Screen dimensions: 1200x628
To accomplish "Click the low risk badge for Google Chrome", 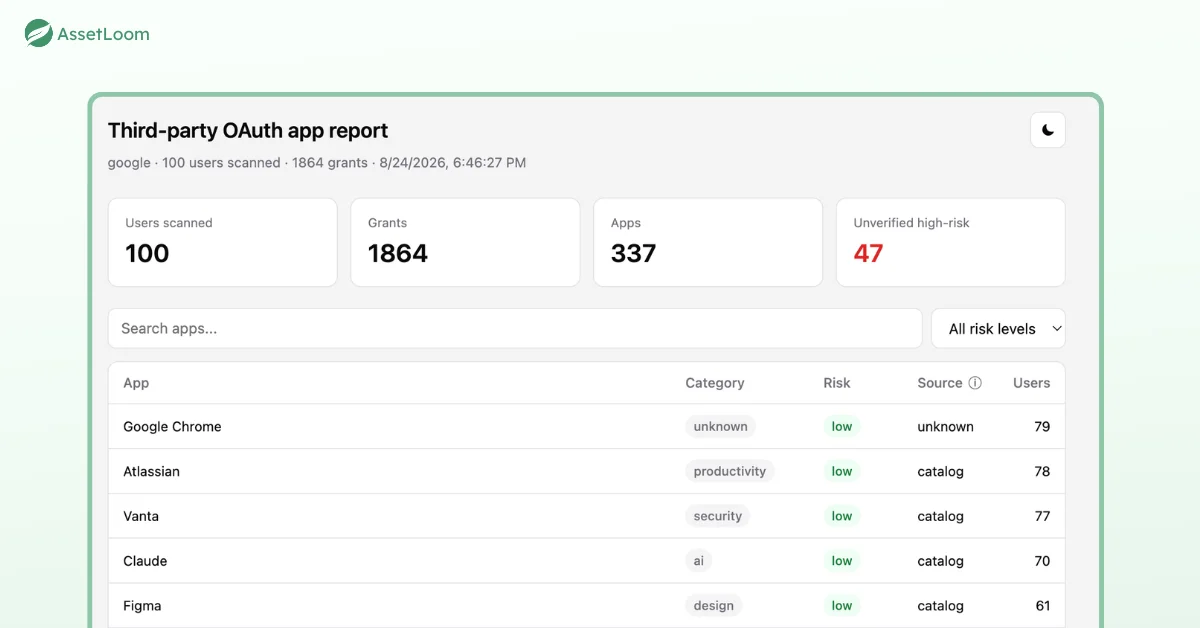I will [842, 426].
